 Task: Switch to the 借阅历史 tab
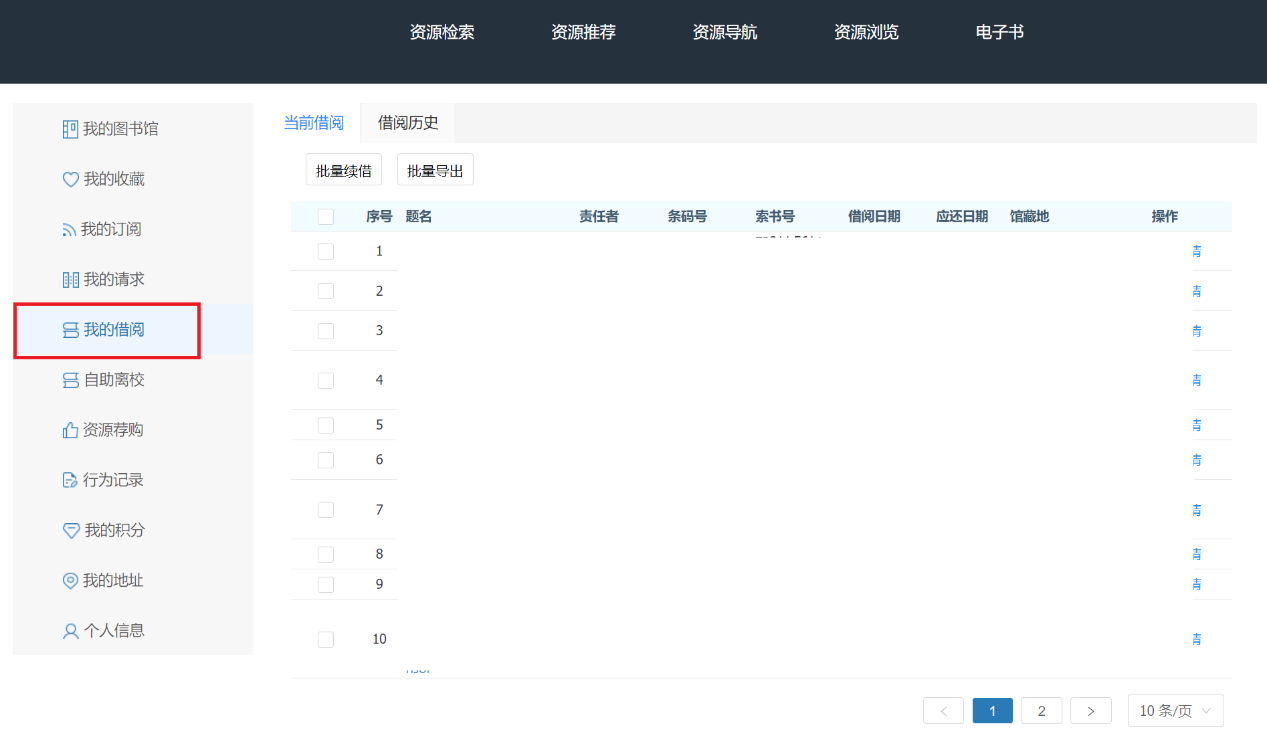click(x=408, y=123)
